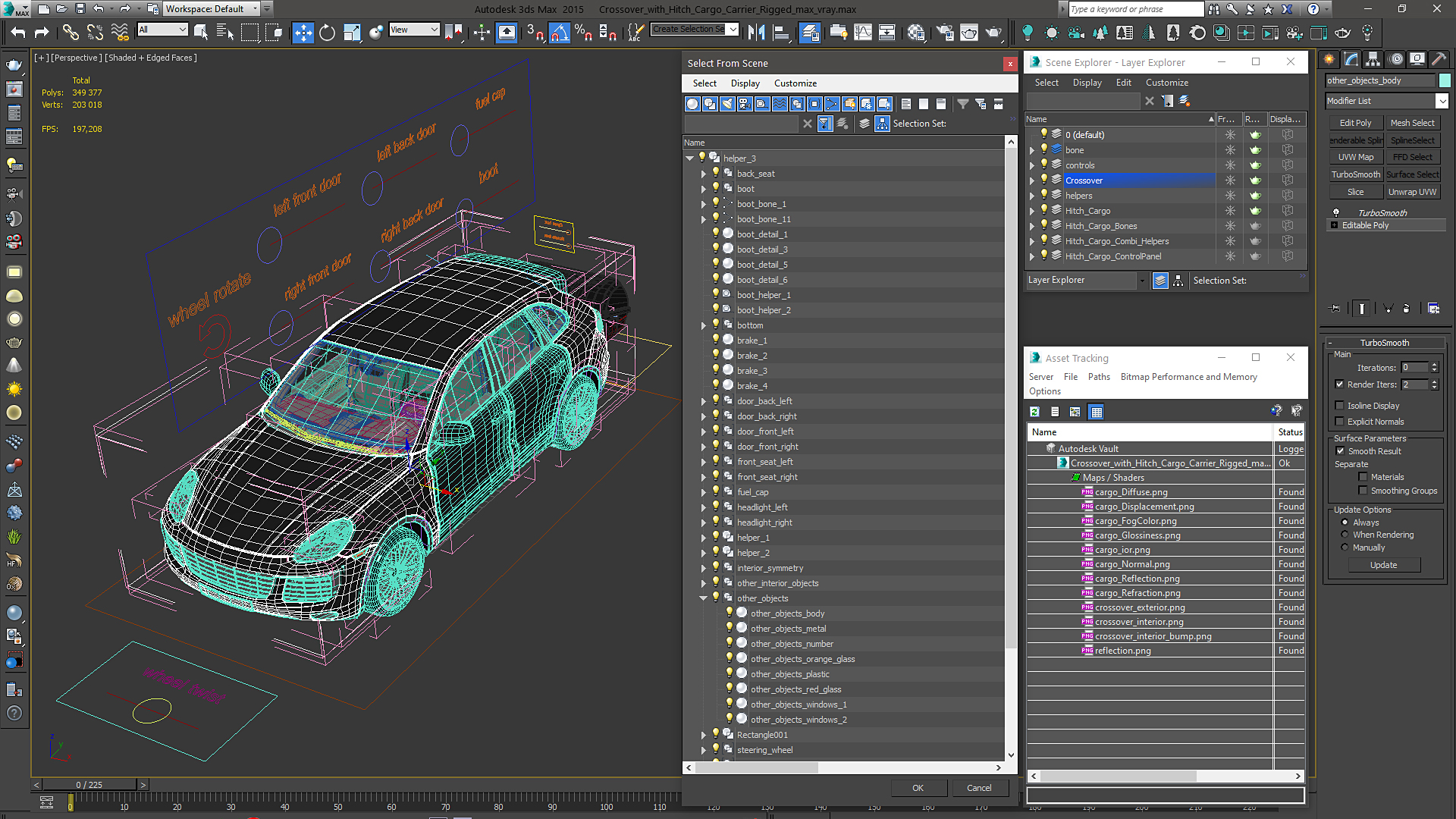Screen dimensions: 1456x819
Task: Switch Asset Tracking to table view
Action: [x=1096, y=412]
